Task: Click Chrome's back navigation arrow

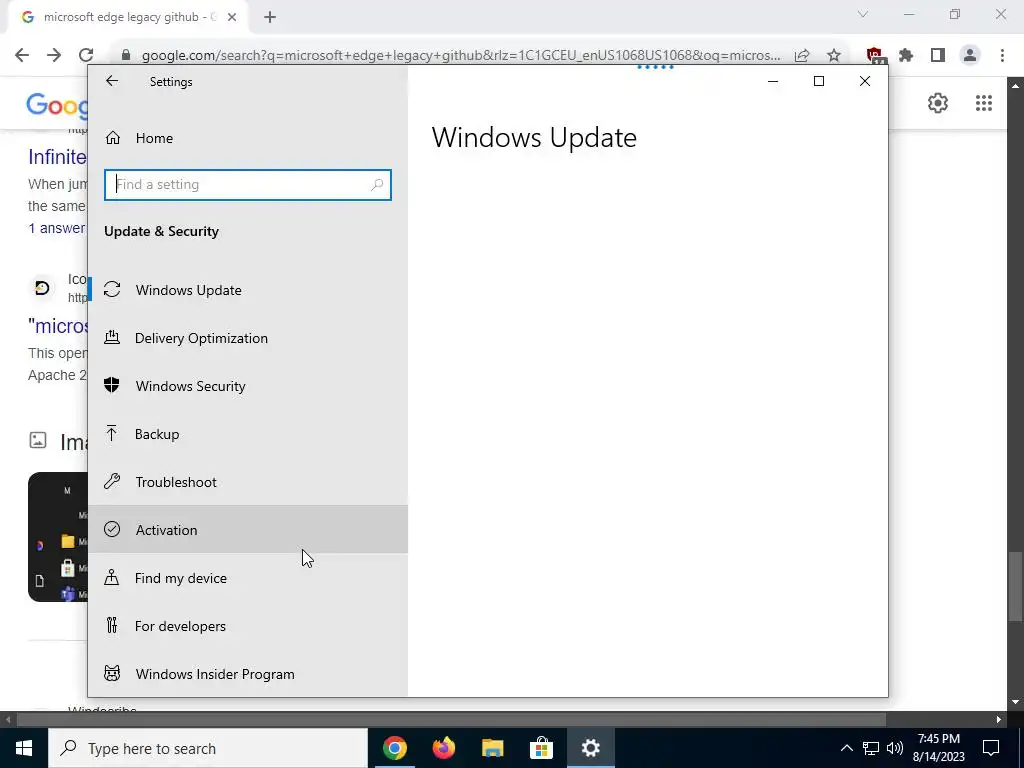Action: pos(22,56)
